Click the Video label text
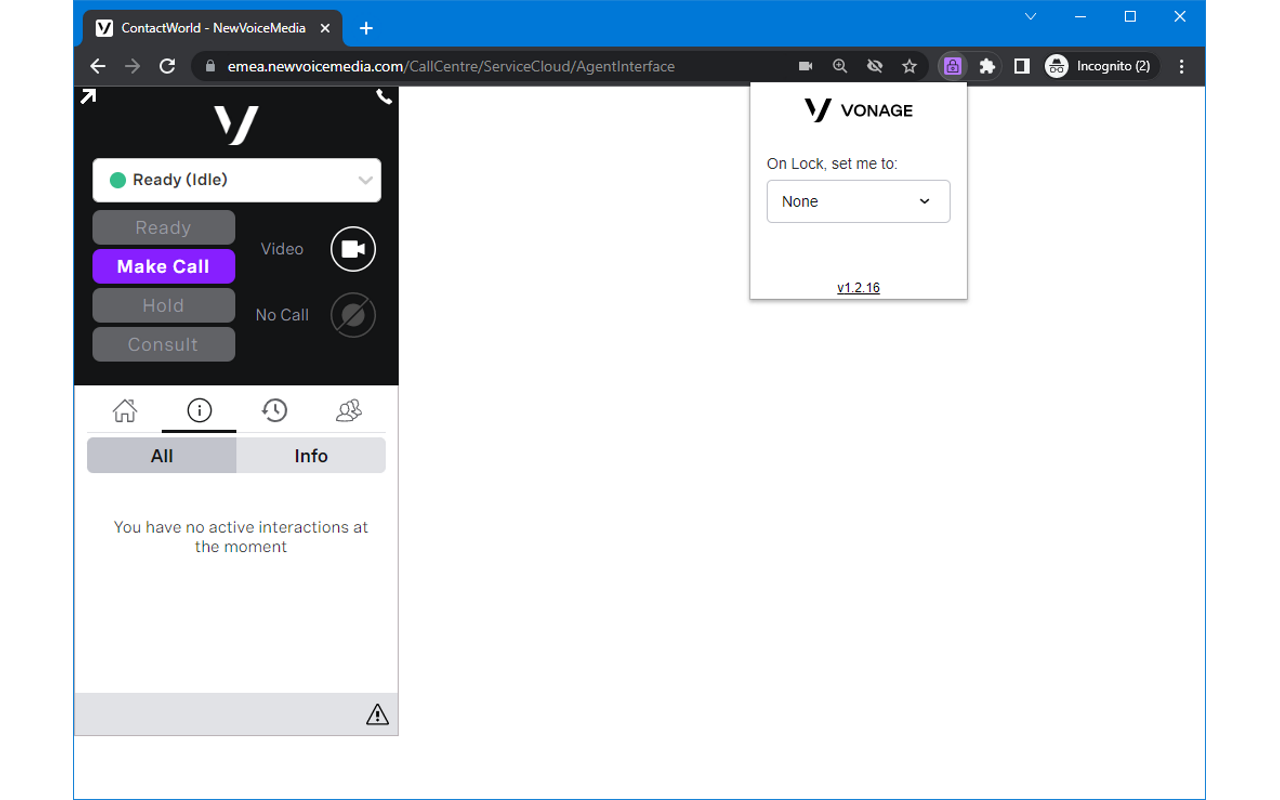Viewport: 1280px width, 800px height. coord(282,249)
